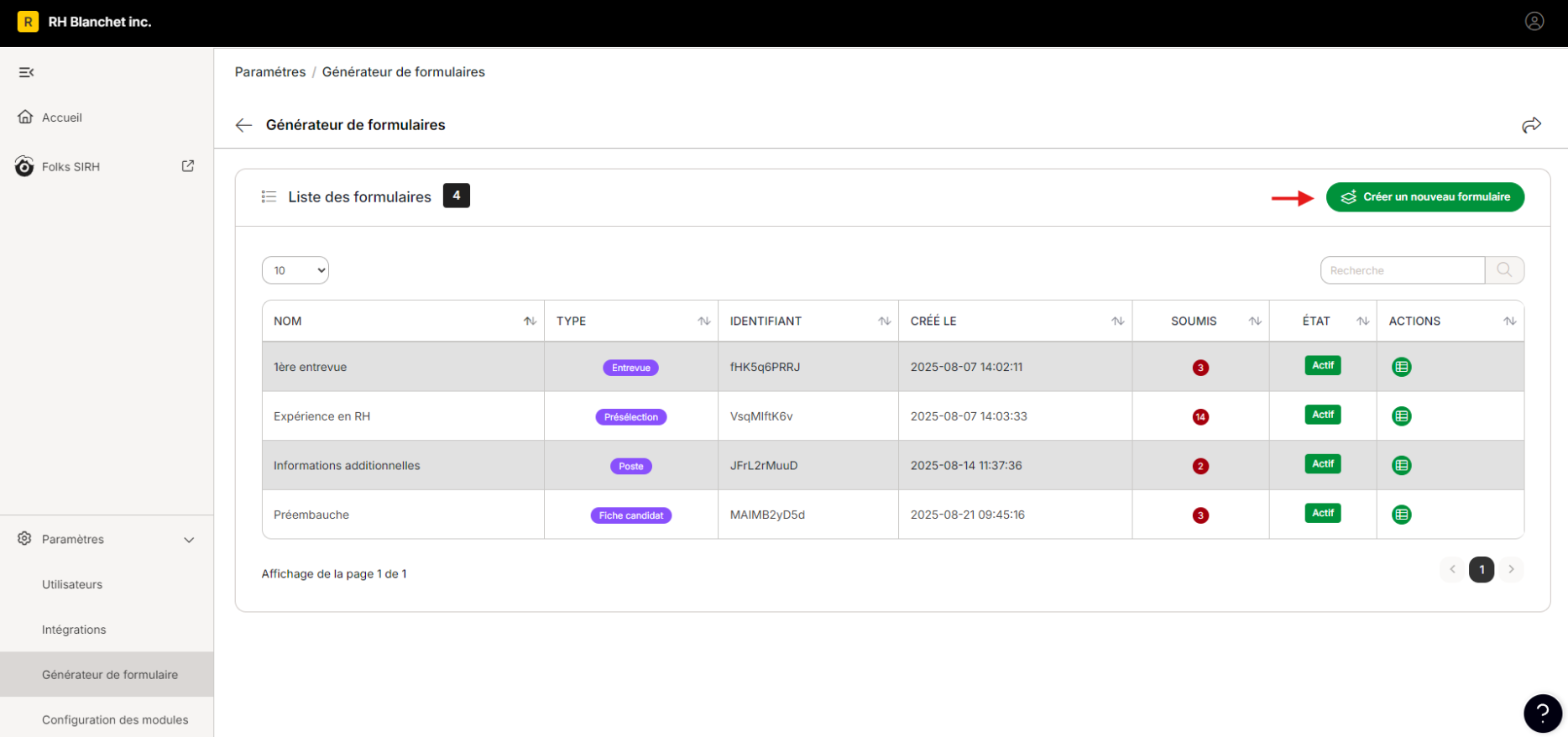The height and width of the screenshot is (737, 1568).
Task: Click the share arrow icon
Action: (1531, 125)
